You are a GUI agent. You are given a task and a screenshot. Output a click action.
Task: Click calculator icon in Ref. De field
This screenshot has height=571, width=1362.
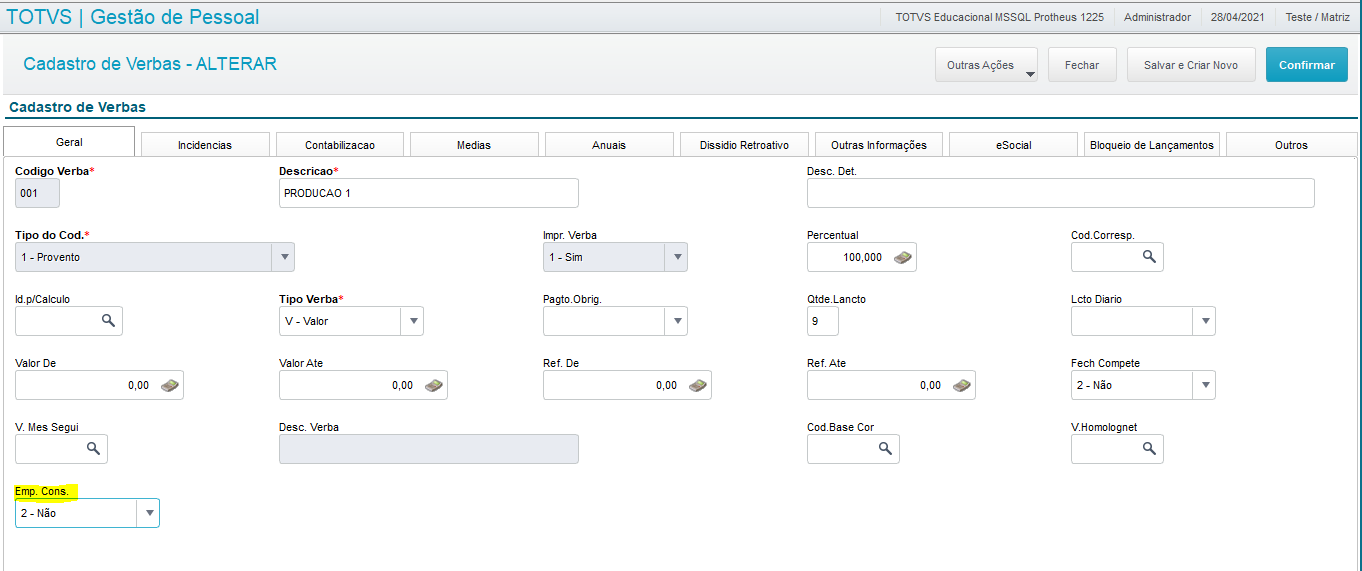click(x=698, y=385)
